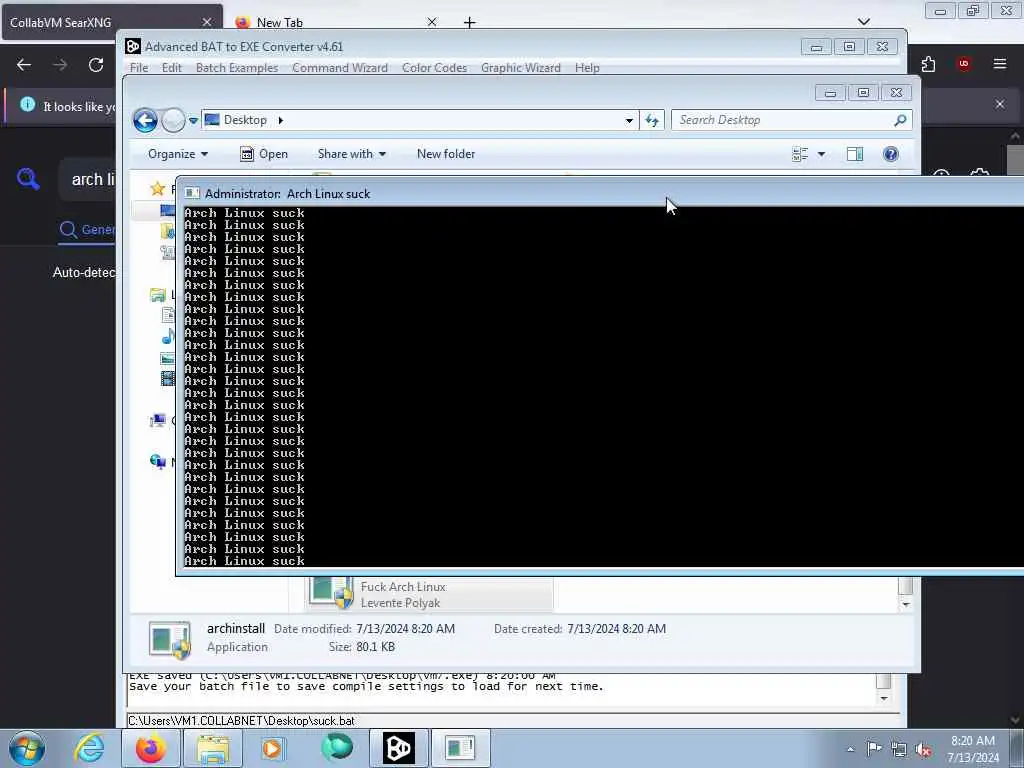Click the change view icon in Explorer
The height and width of the screenshot is (768, 1024).
(800, 154)
